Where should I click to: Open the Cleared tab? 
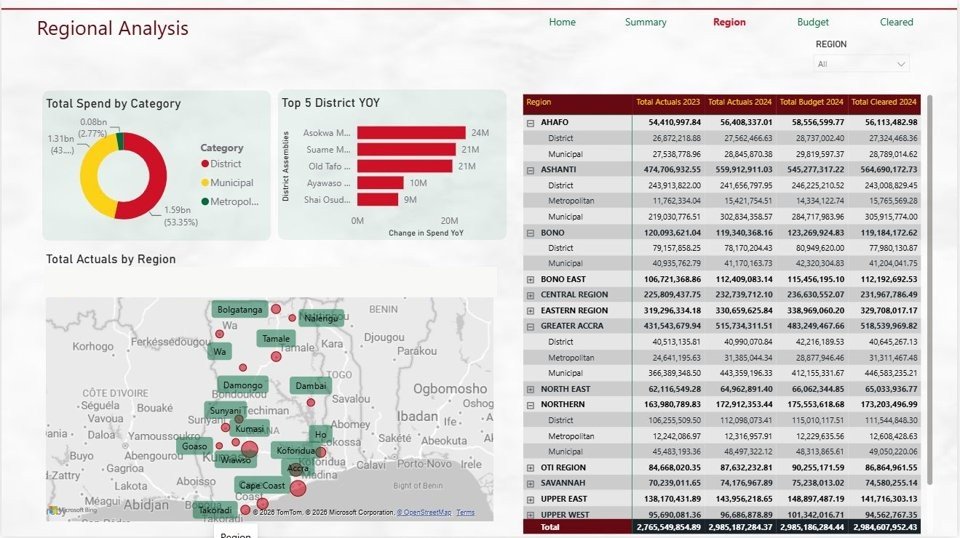[x=896, y=22]
